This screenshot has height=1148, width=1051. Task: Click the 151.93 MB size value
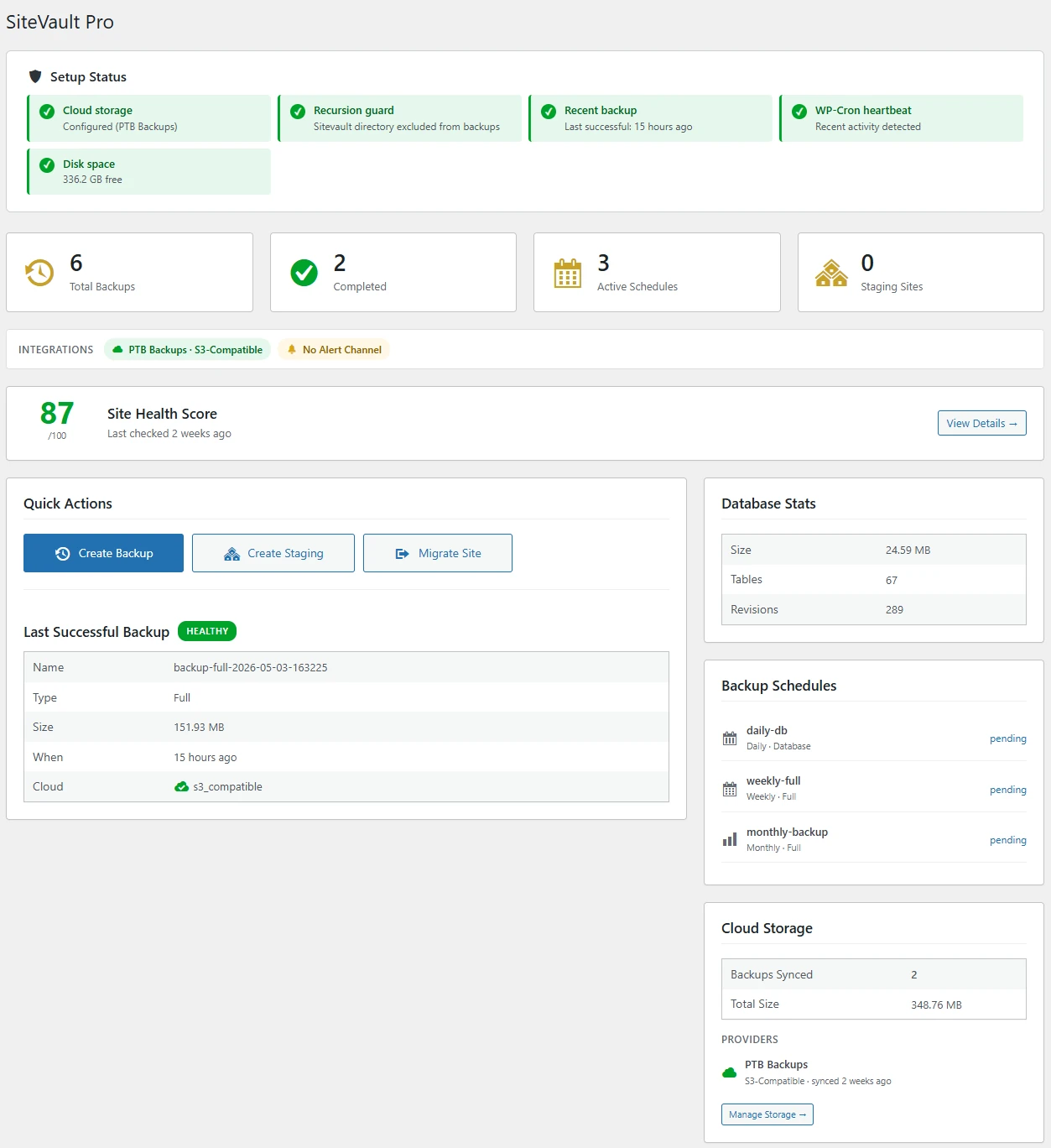click(x=199, y=728)
